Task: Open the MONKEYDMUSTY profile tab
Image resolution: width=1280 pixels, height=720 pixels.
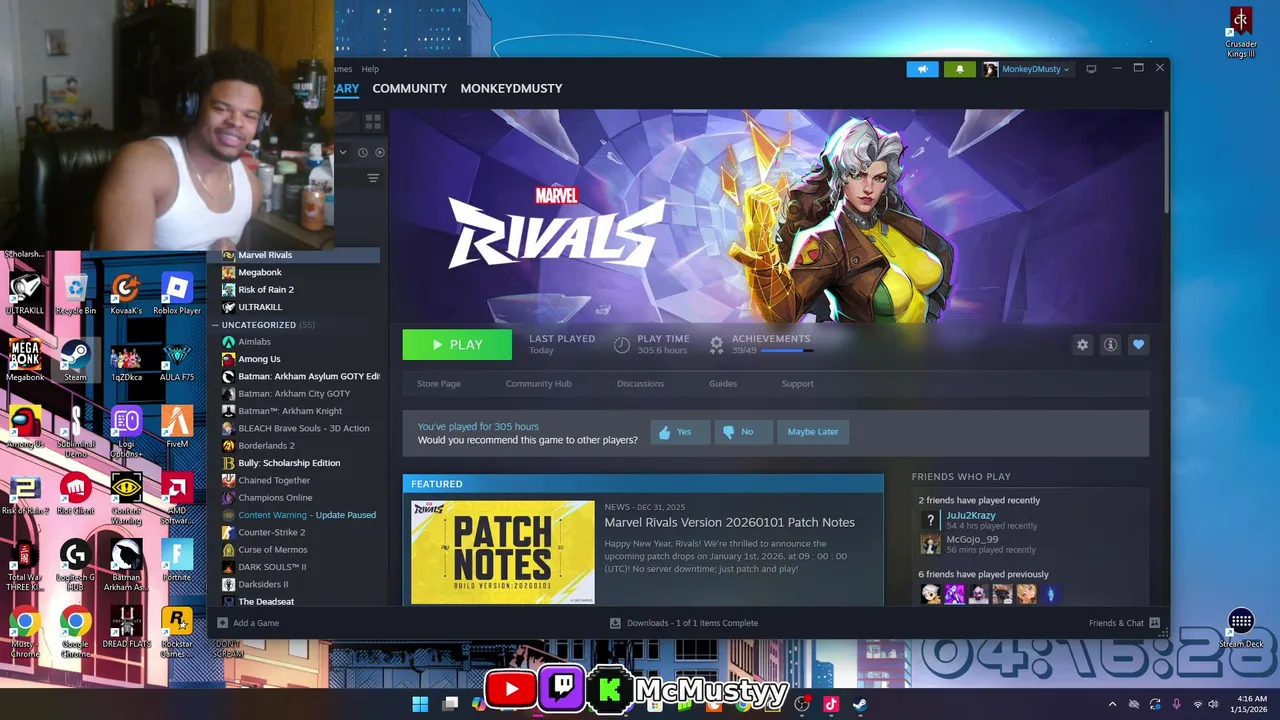Action: pyautogui.click(x=511, y=88)
